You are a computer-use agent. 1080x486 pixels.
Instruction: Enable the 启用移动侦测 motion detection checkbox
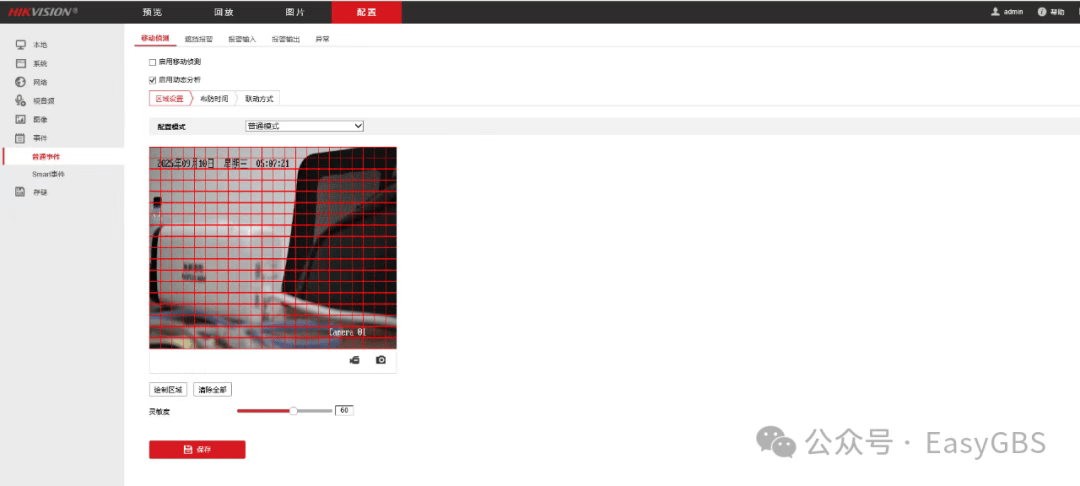point(153,62)
